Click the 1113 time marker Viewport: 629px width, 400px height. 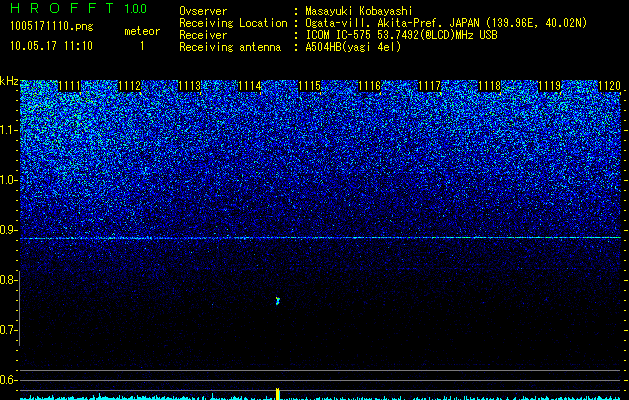(x=189, y=86)
